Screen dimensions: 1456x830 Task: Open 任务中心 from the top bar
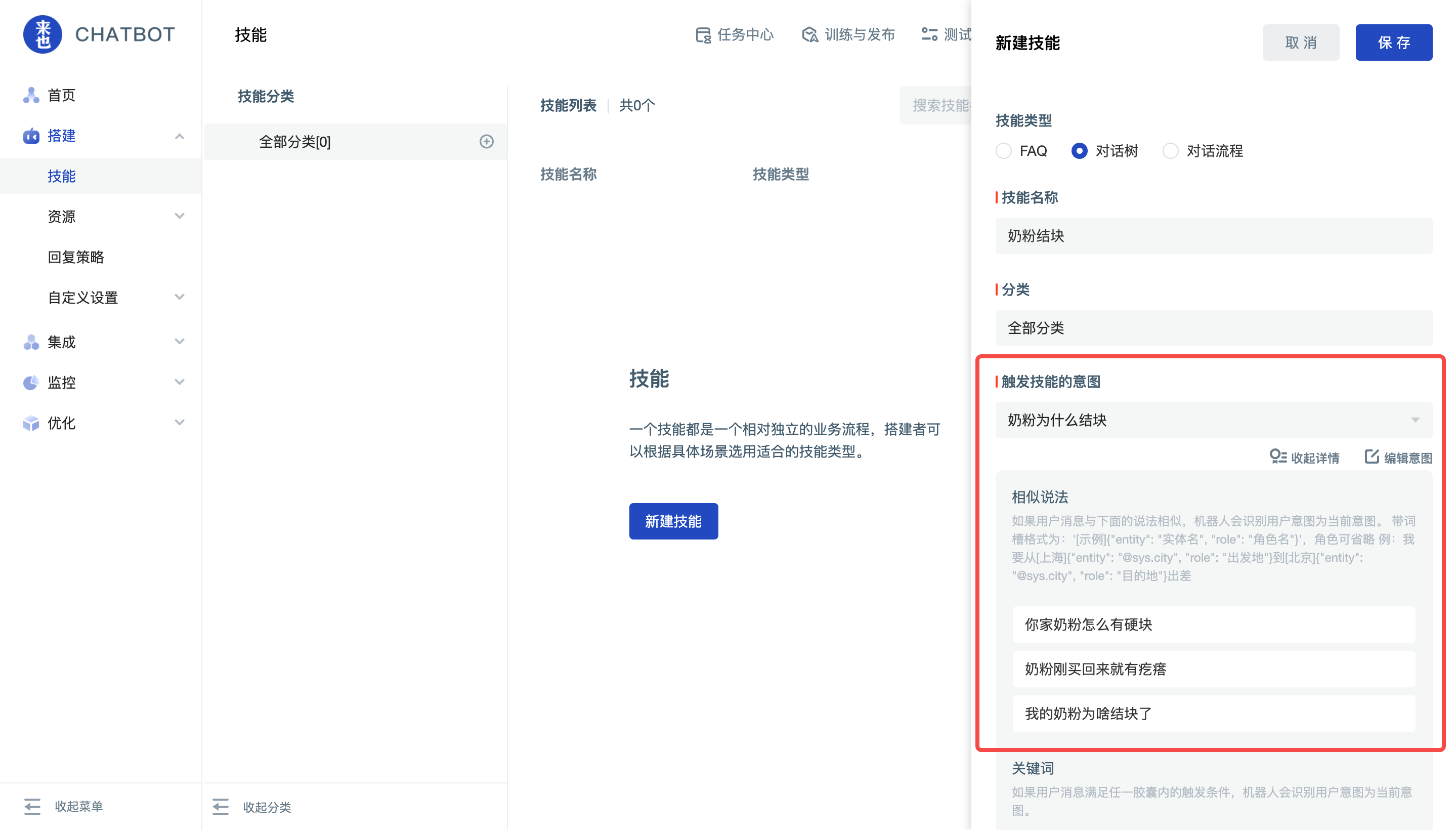point(734,35)
